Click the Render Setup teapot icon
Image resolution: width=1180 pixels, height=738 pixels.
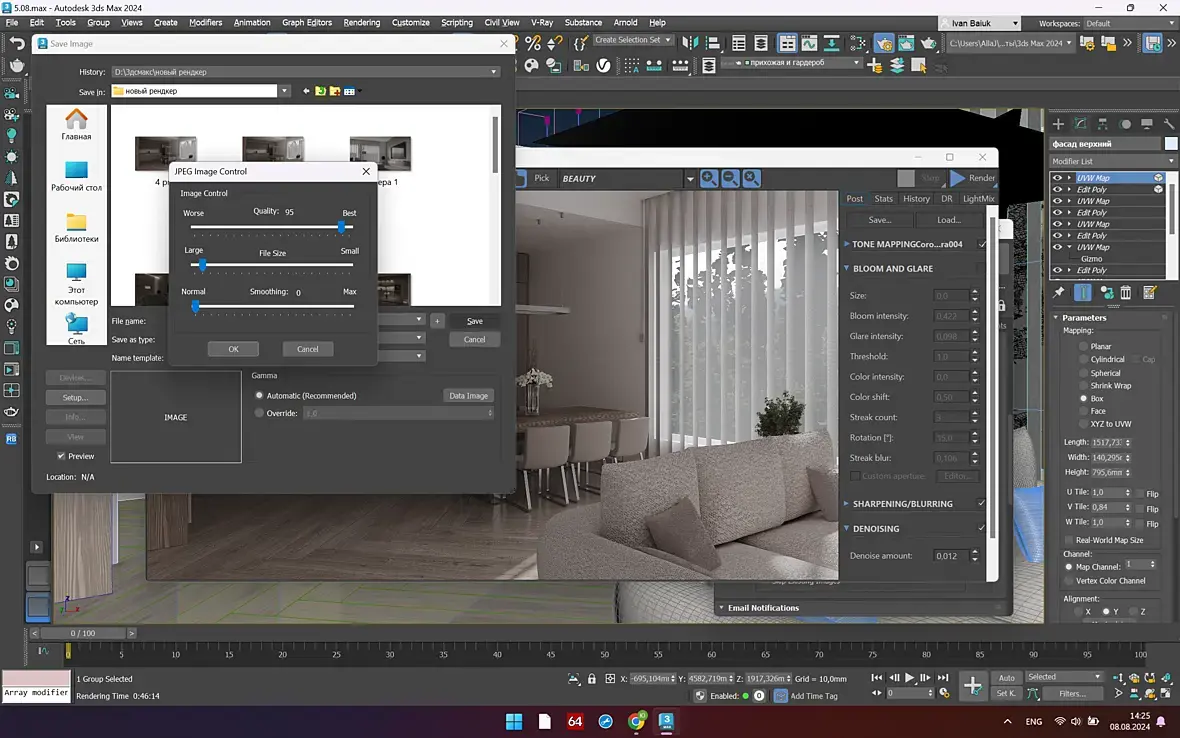[883, 44]
